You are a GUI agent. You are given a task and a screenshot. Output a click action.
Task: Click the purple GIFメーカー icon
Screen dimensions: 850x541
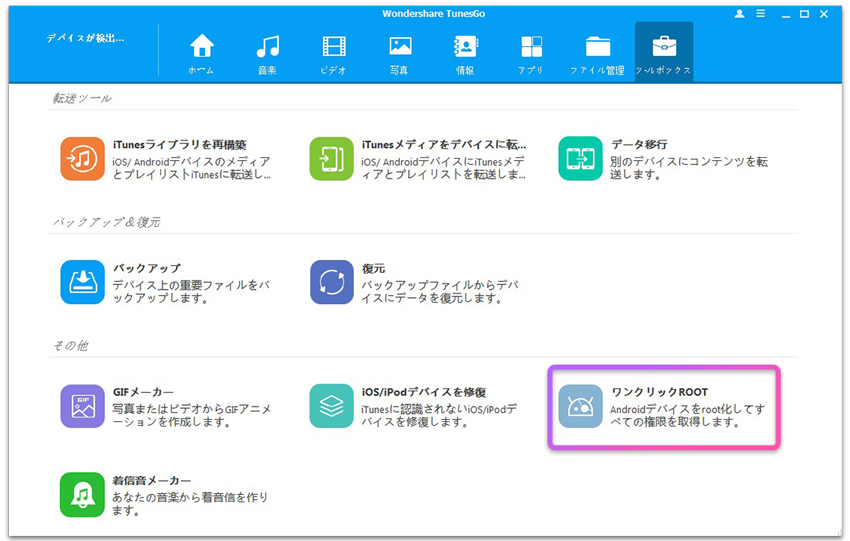82,406
